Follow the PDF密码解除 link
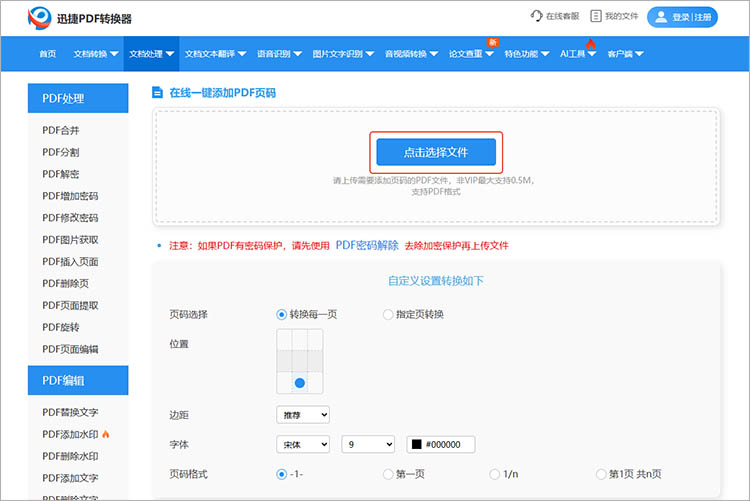 (x=367, y=245)
